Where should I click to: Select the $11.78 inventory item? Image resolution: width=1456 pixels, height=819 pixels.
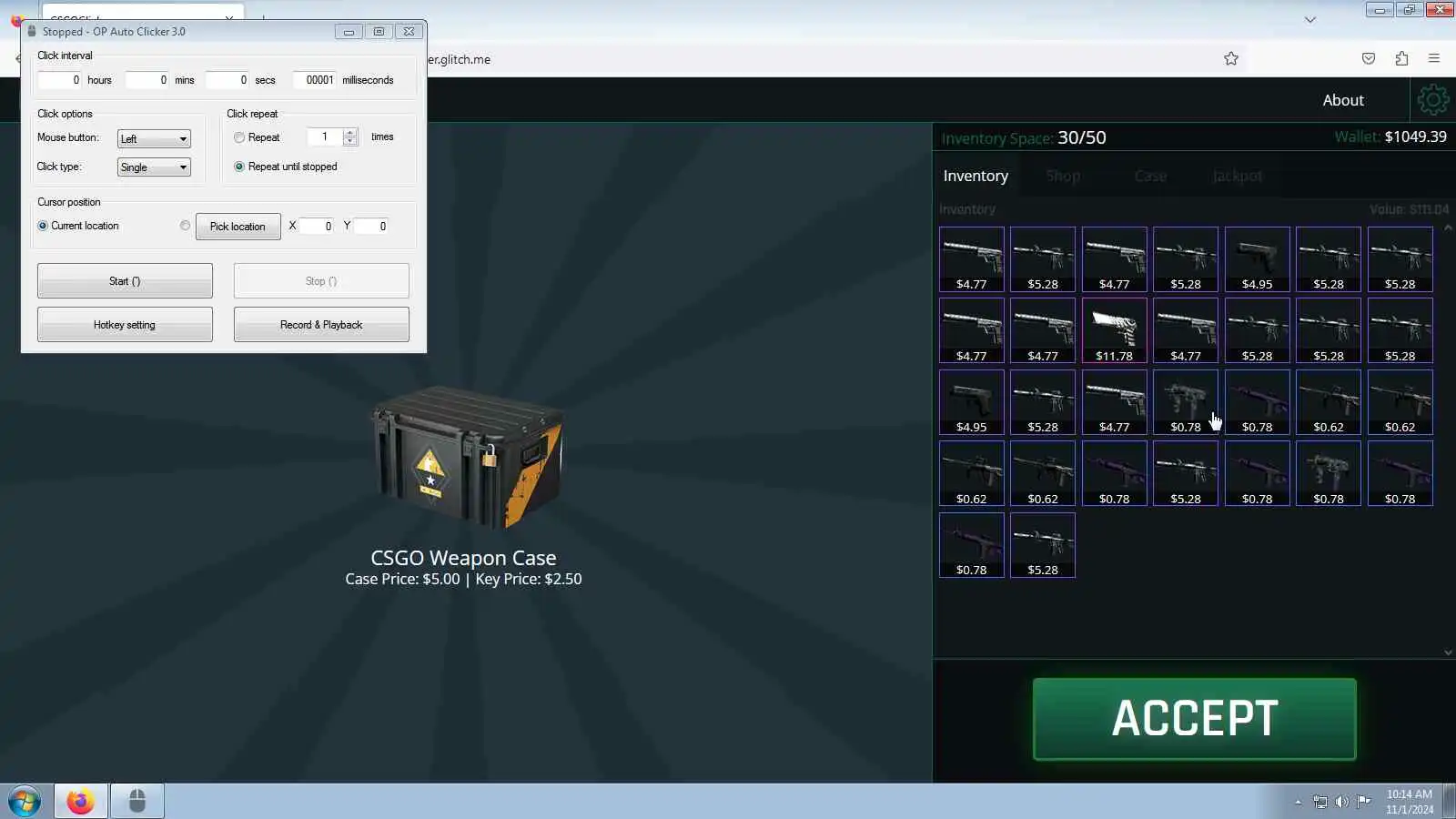pos(1114,331)
